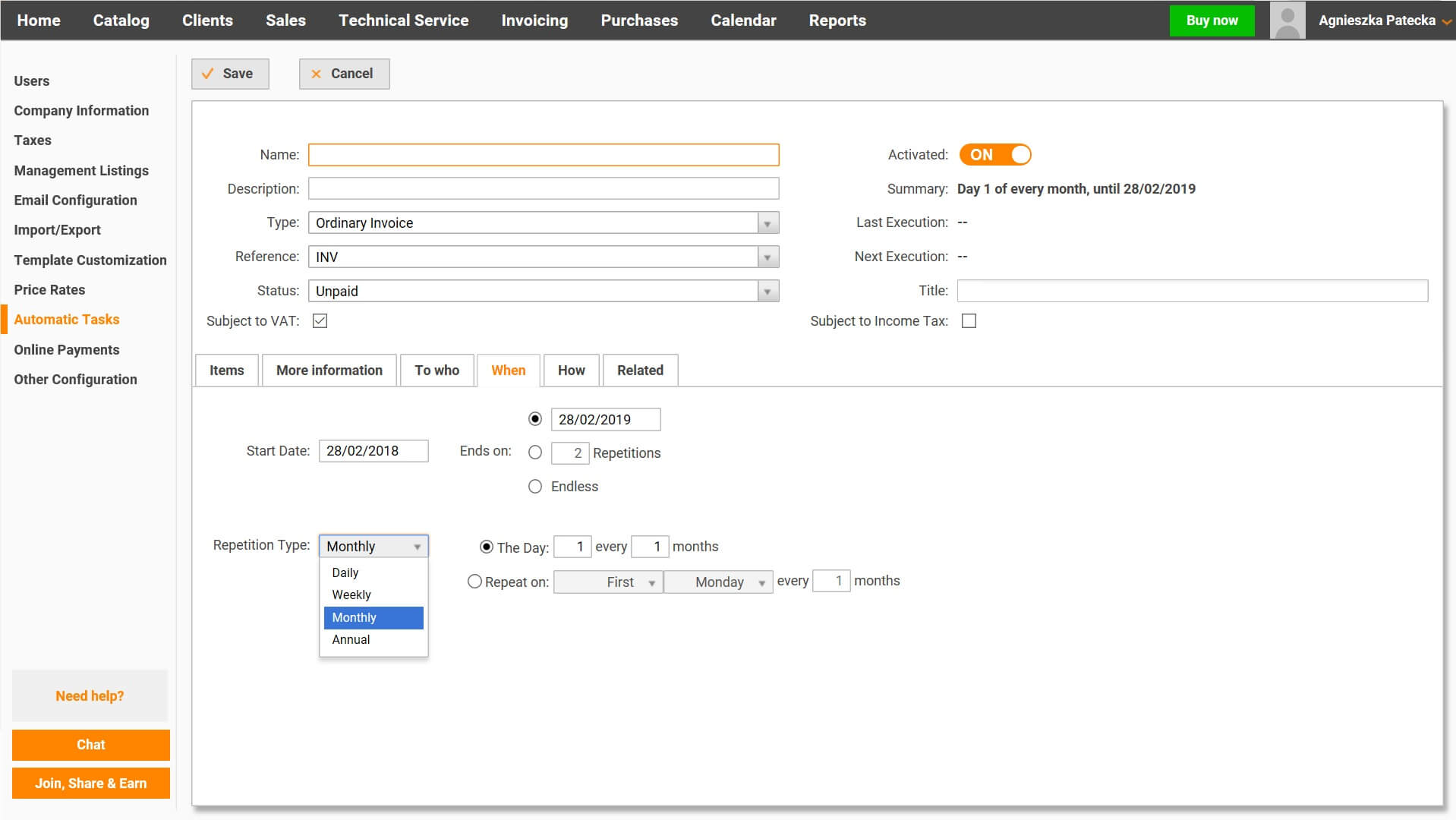Viewport: 1456px width, 820px height.
Task: Open the Type dropdown
Action: coord(544,222)
